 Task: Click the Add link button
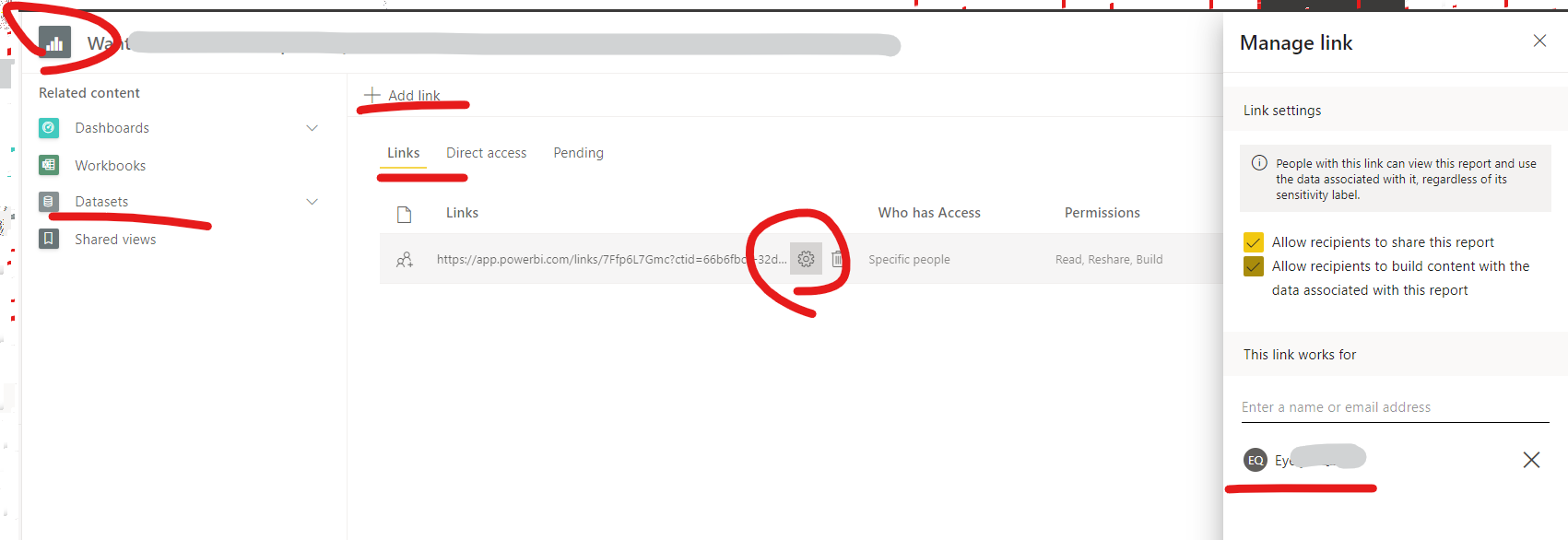[403, 95]
